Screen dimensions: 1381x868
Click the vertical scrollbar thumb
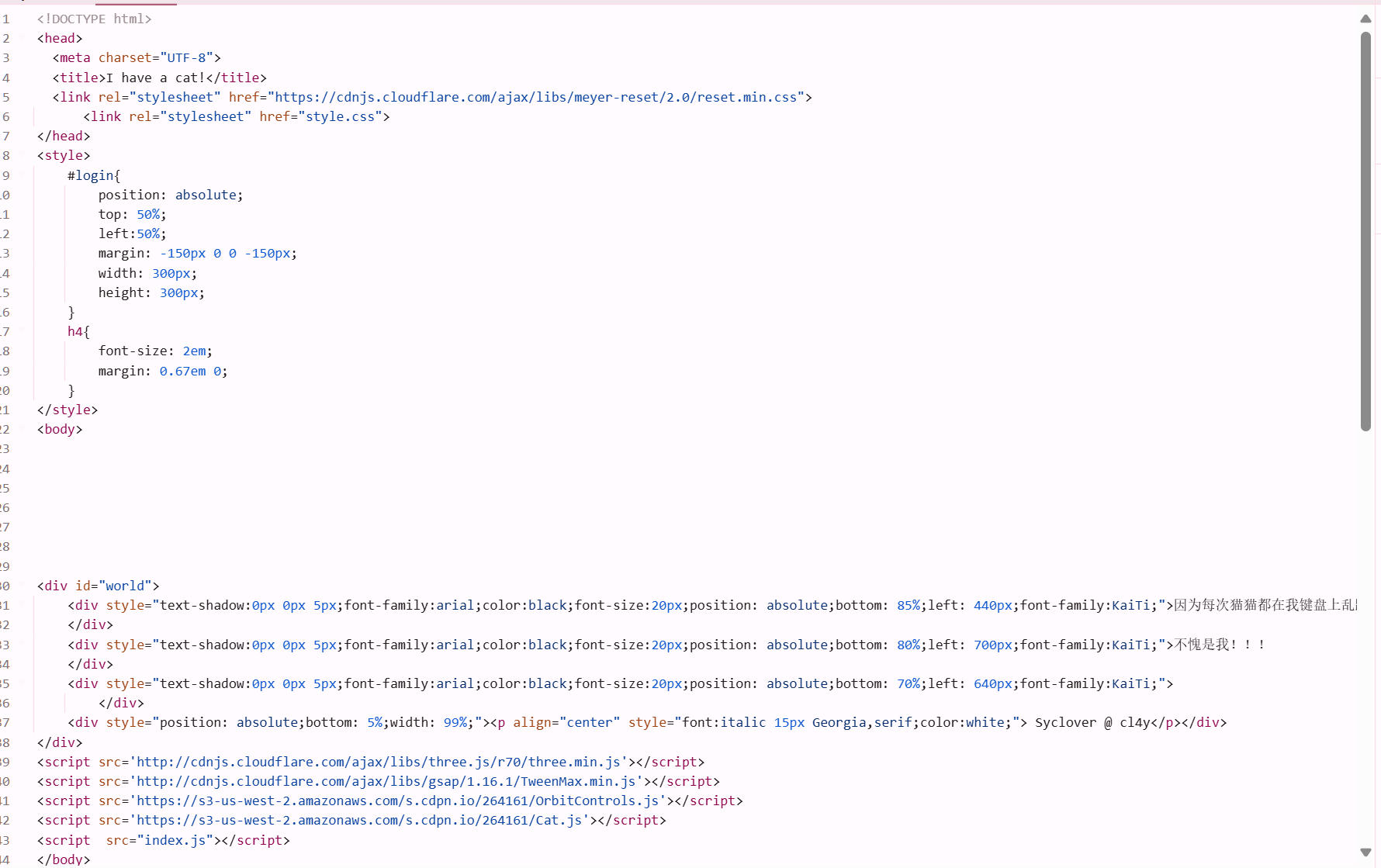(1365, 231)
